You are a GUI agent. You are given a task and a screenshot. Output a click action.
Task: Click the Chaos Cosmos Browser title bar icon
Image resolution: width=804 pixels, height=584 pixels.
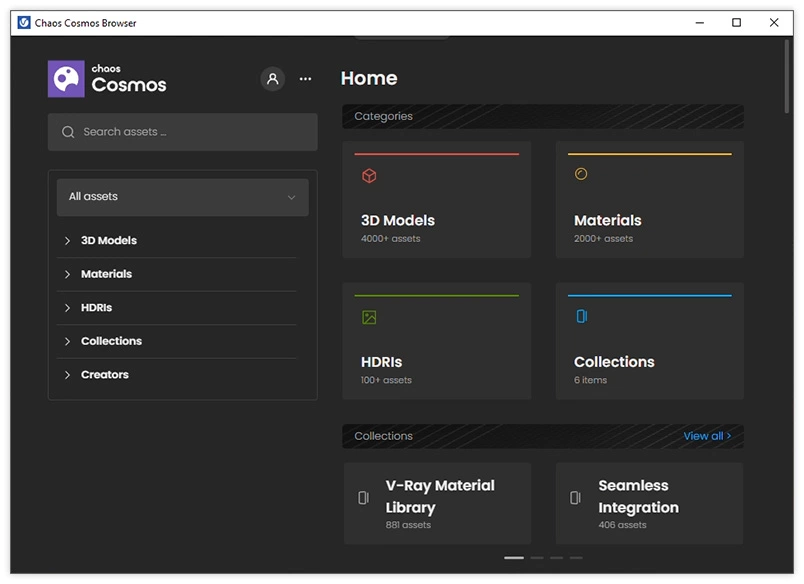(x=24, y=23)
